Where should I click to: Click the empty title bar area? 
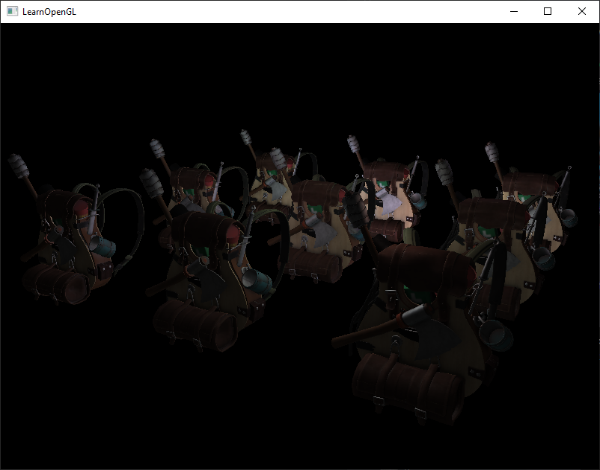pyautogui.click(x=300, y=11)
